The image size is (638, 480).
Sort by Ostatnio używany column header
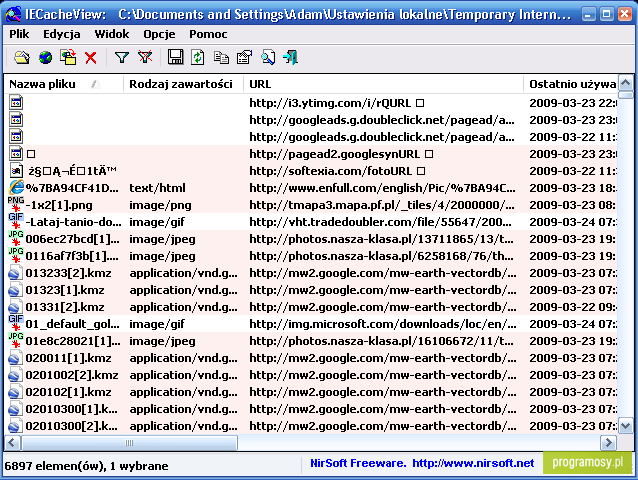tap(570, 84)
